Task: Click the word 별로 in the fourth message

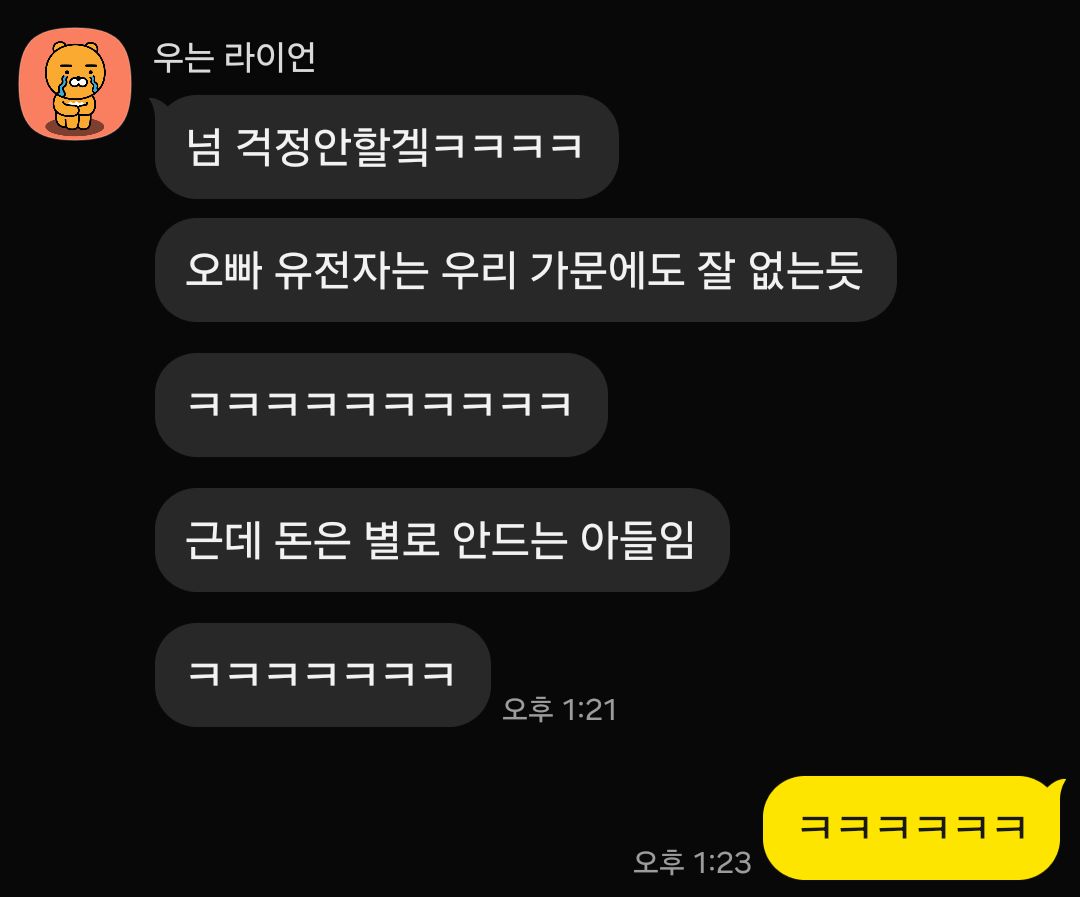Action: [402, 539]
